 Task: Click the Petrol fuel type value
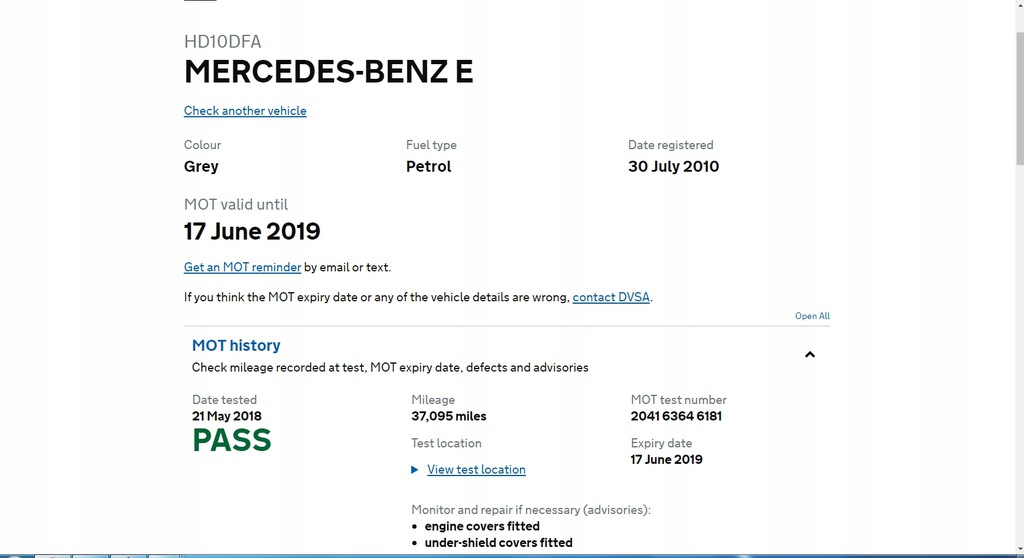[x=428, y=167]
